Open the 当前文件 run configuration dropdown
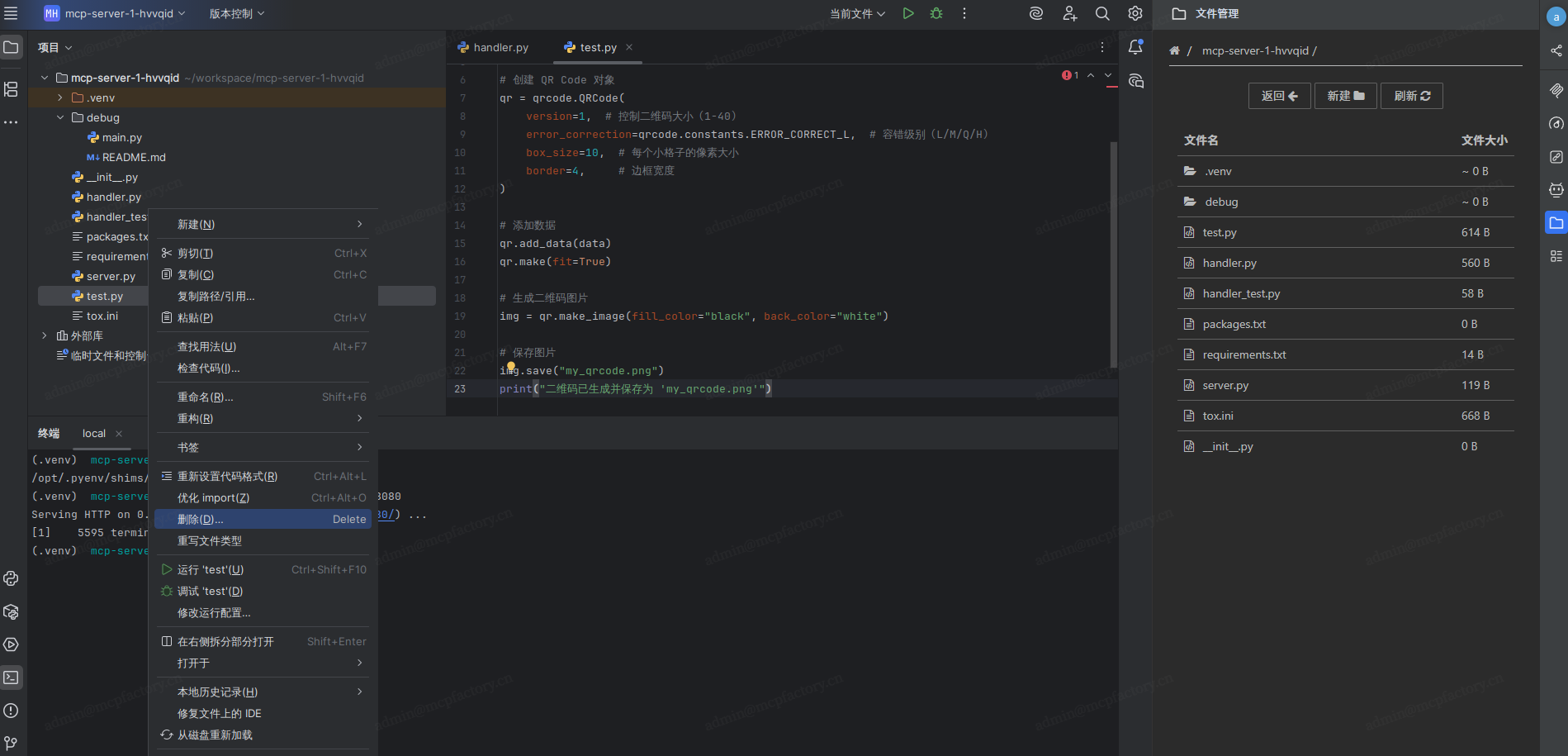 [x=857, y=14]
